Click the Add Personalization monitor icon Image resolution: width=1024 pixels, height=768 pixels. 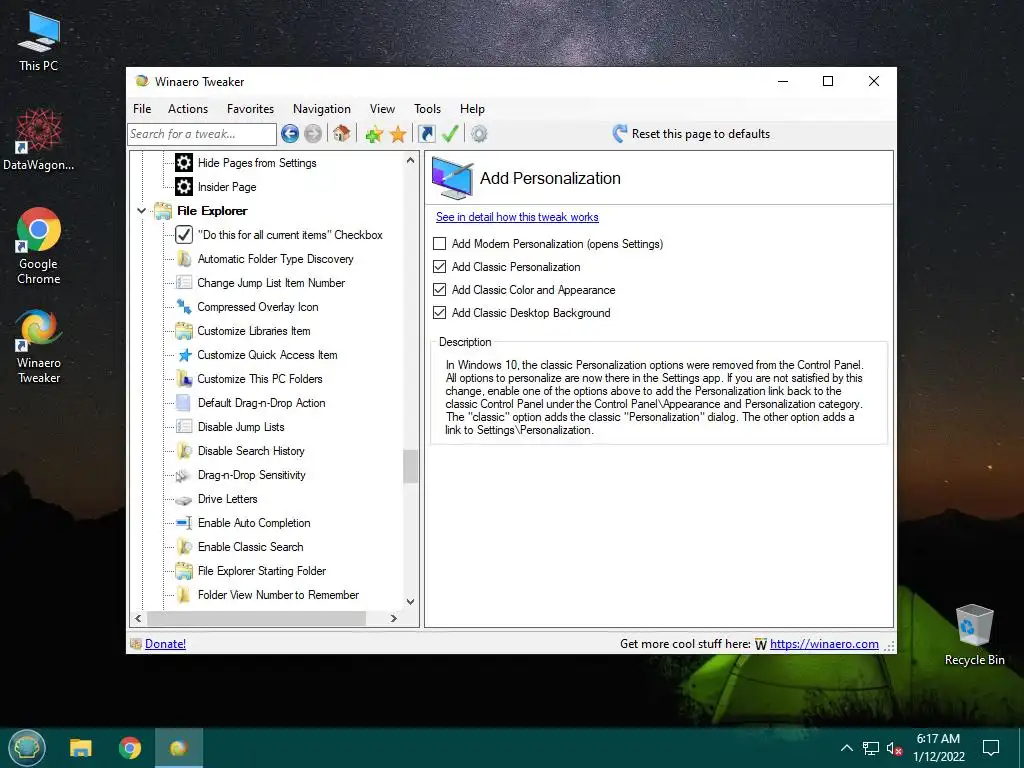pos(452,178)
